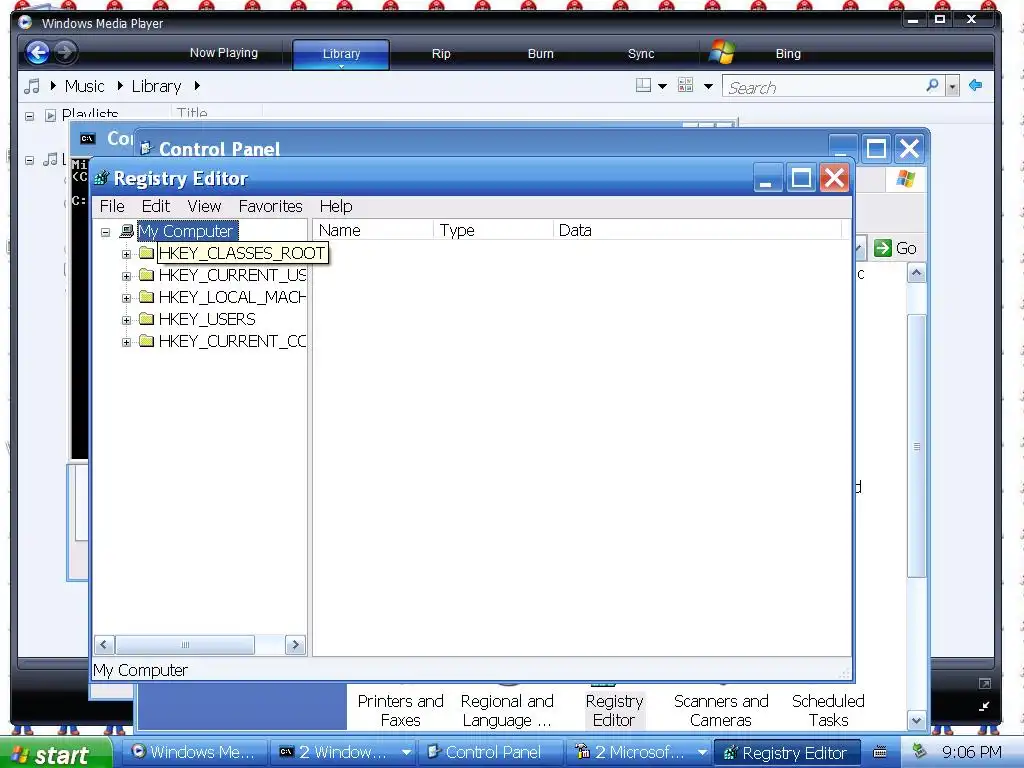Screen dimensions: 1024x768
Task: Click the Media Player forward arrow
Action: pos(65,52)
